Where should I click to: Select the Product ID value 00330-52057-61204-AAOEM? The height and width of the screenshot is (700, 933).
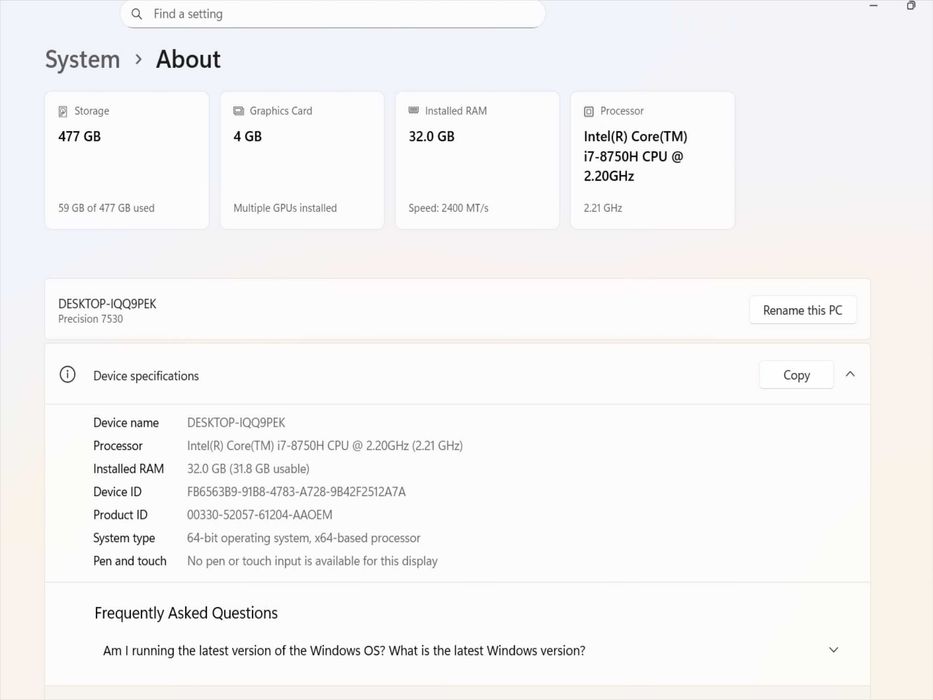259,515
